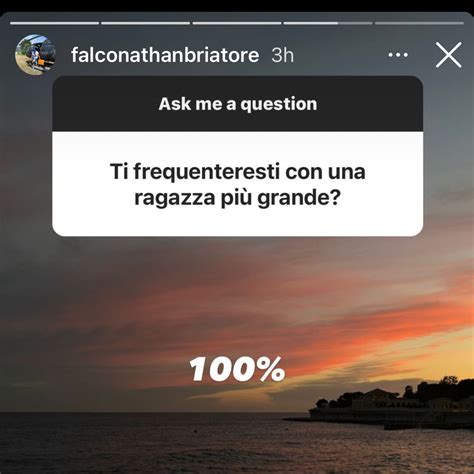The width and height of the screenshot is (474, 474).
Task: Jump to the first story progress segment
Action: coord(55,23)
